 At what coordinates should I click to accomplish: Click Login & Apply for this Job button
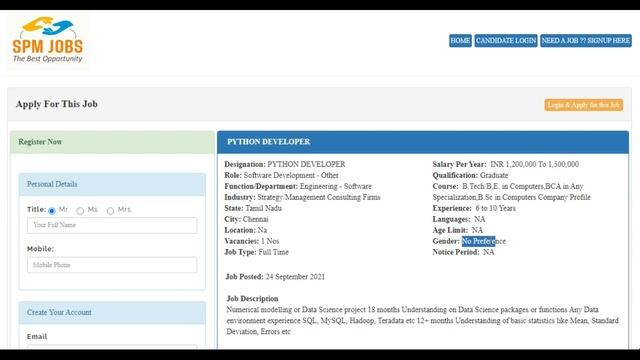pos(583,105)
